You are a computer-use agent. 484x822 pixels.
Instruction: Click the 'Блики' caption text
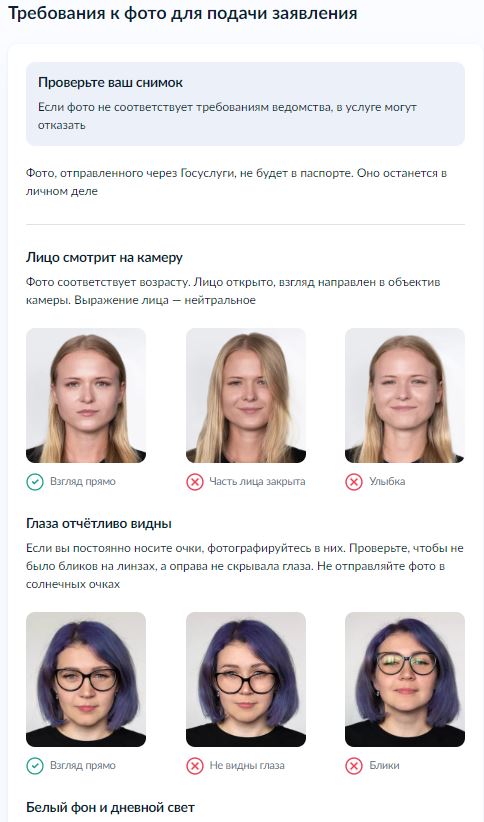384,766
